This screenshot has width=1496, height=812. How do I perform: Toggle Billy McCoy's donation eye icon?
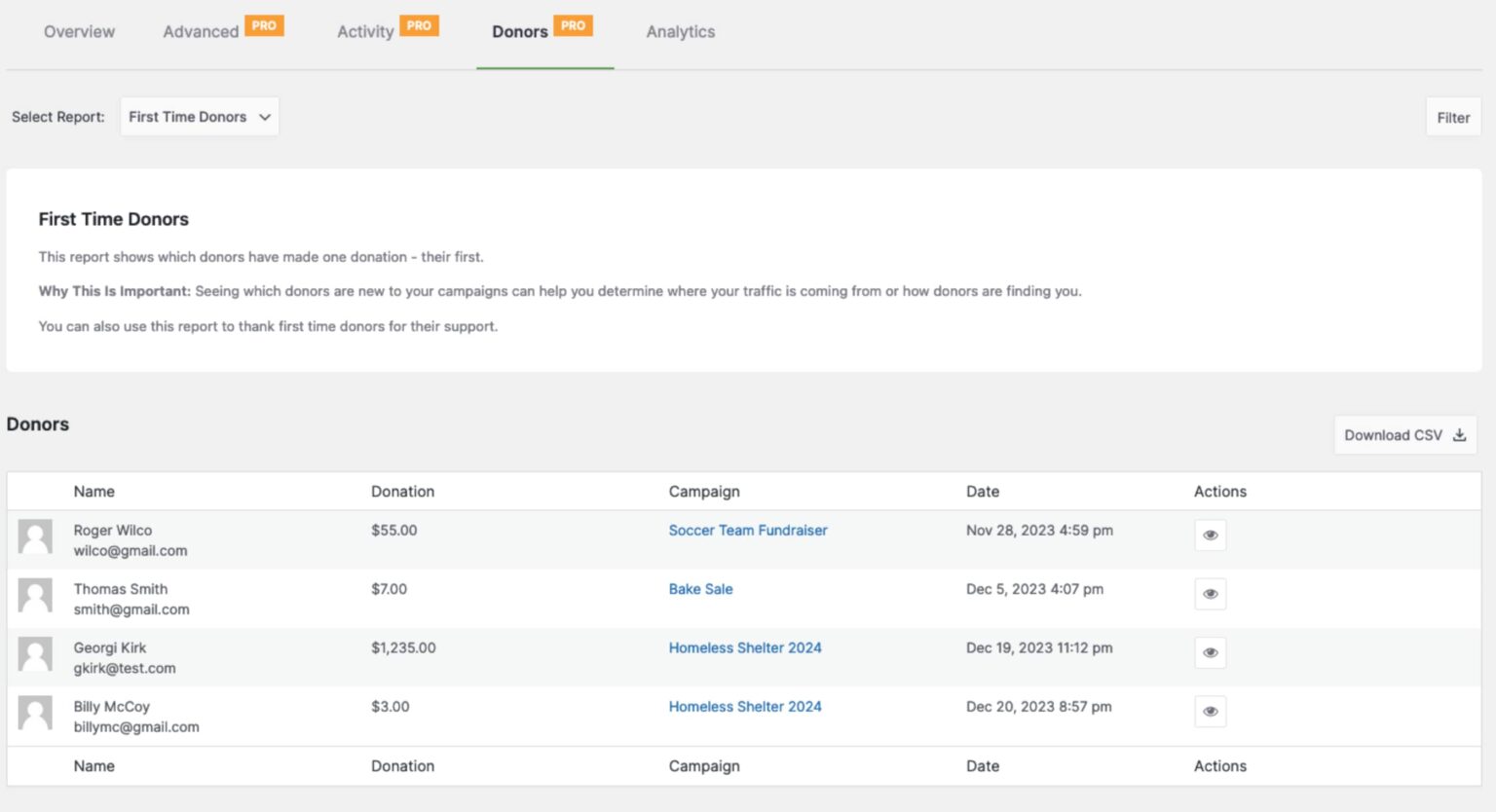coord(1210,711)
